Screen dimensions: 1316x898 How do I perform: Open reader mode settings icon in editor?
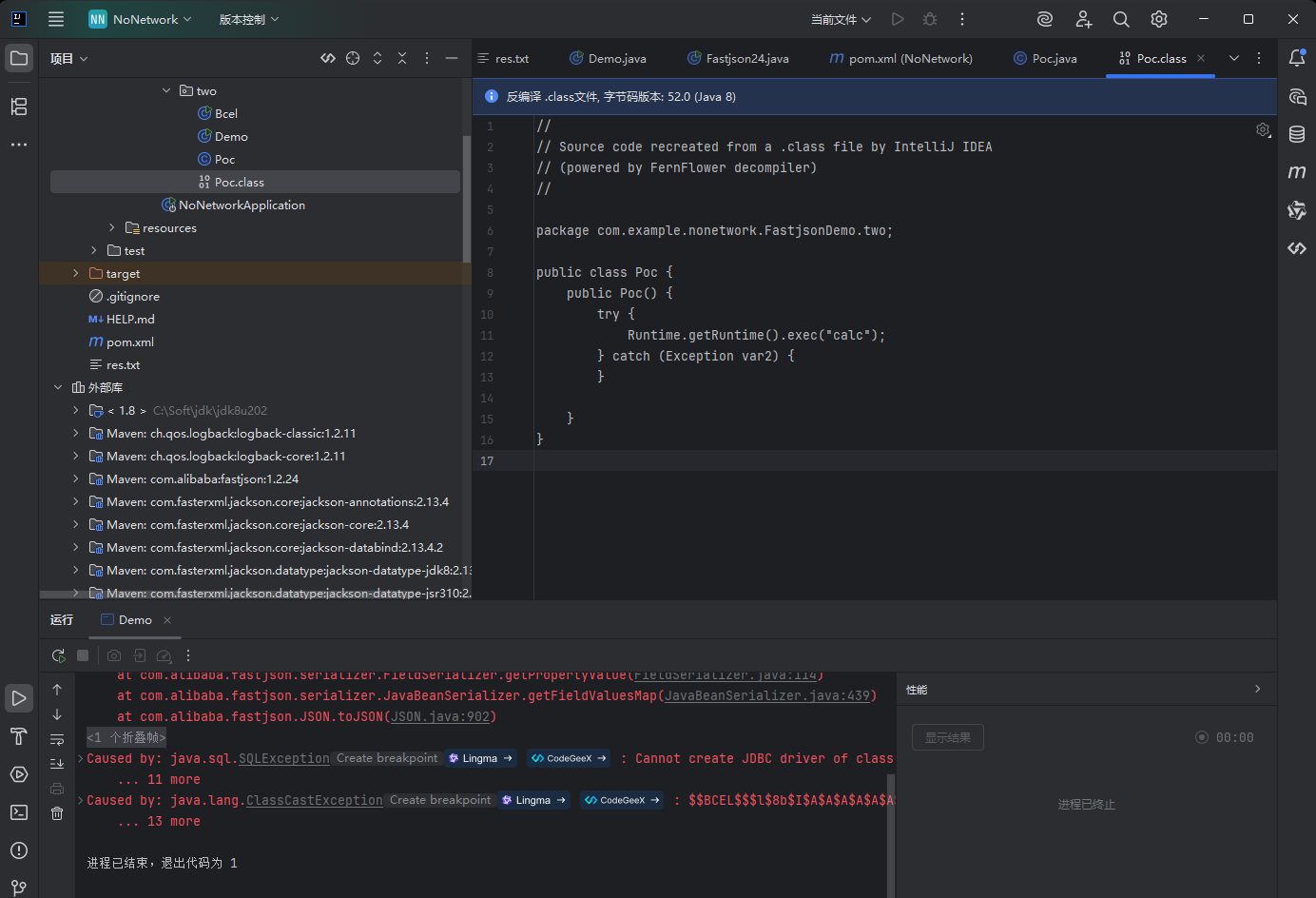pyautogui.click(x=1263, y=130)
